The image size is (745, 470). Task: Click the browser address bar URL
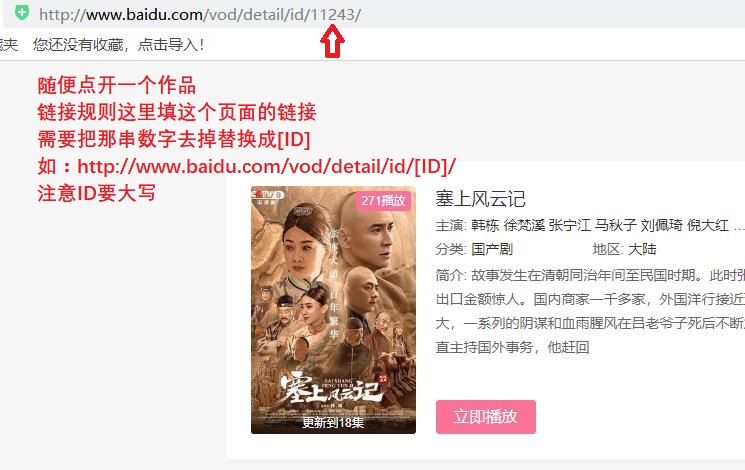(200, 15)
